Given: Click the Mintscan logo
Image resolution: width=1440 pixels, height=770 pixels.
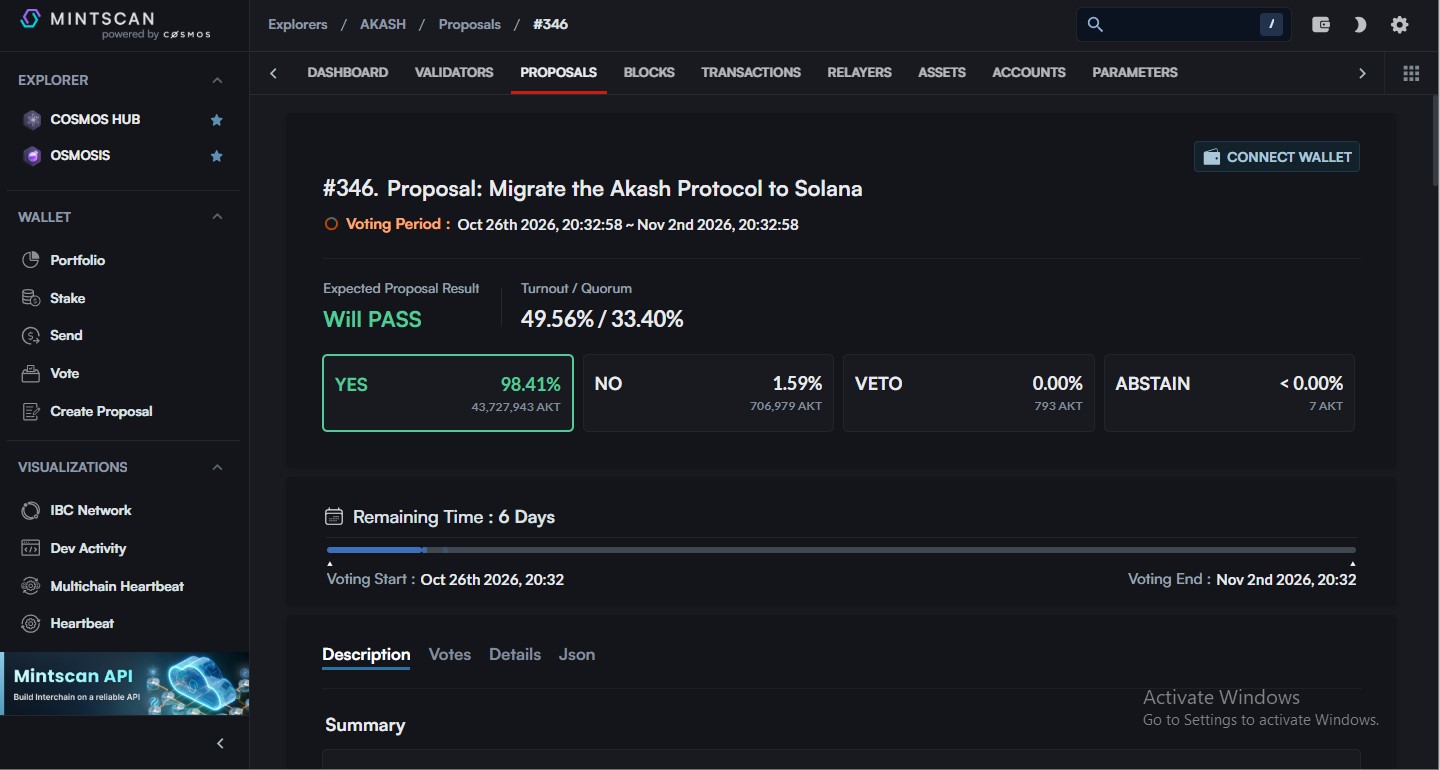Looking at the screenshot, I should pos(115,24).
